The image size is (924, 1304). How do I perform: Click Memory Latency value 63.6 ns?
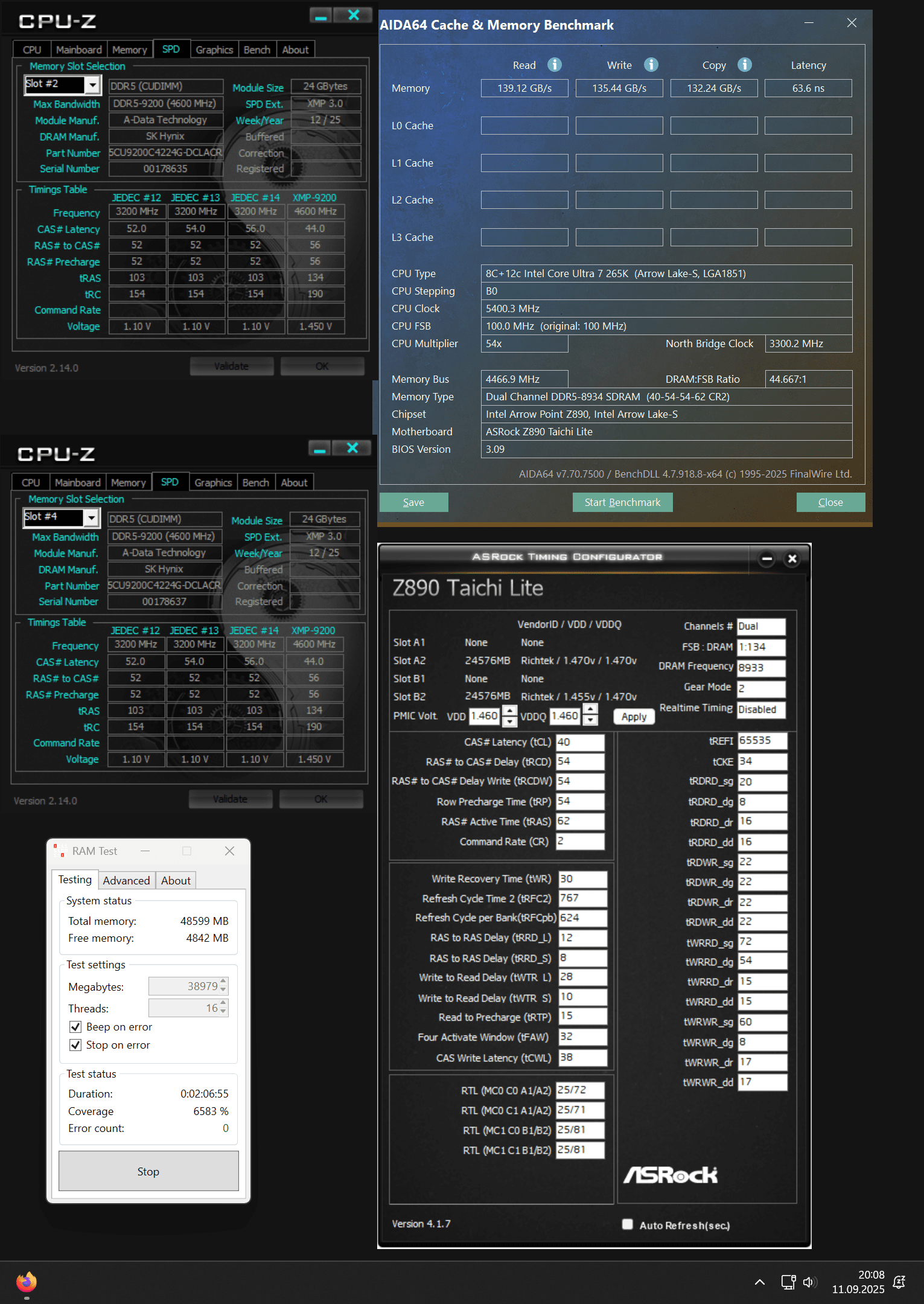coord(808,88)
